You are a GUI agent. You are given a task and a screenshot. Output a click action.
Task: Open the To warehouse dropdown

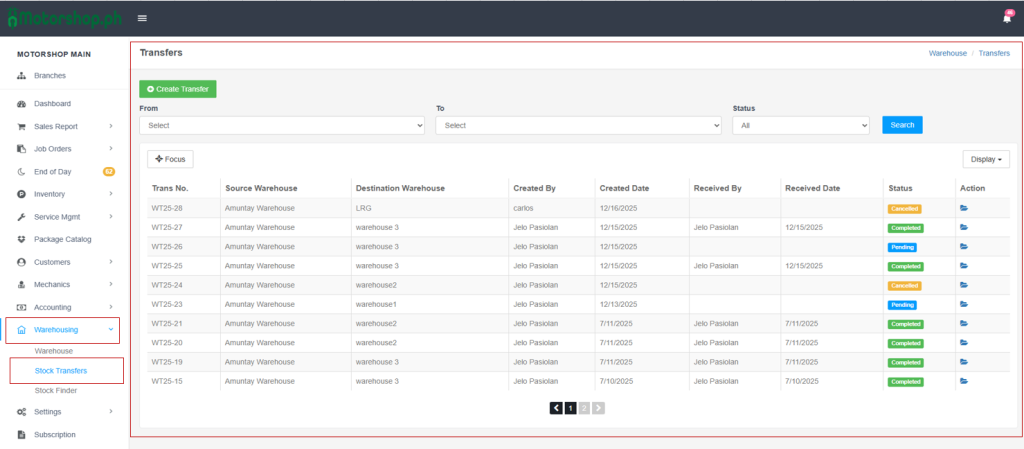coord(578,125)
